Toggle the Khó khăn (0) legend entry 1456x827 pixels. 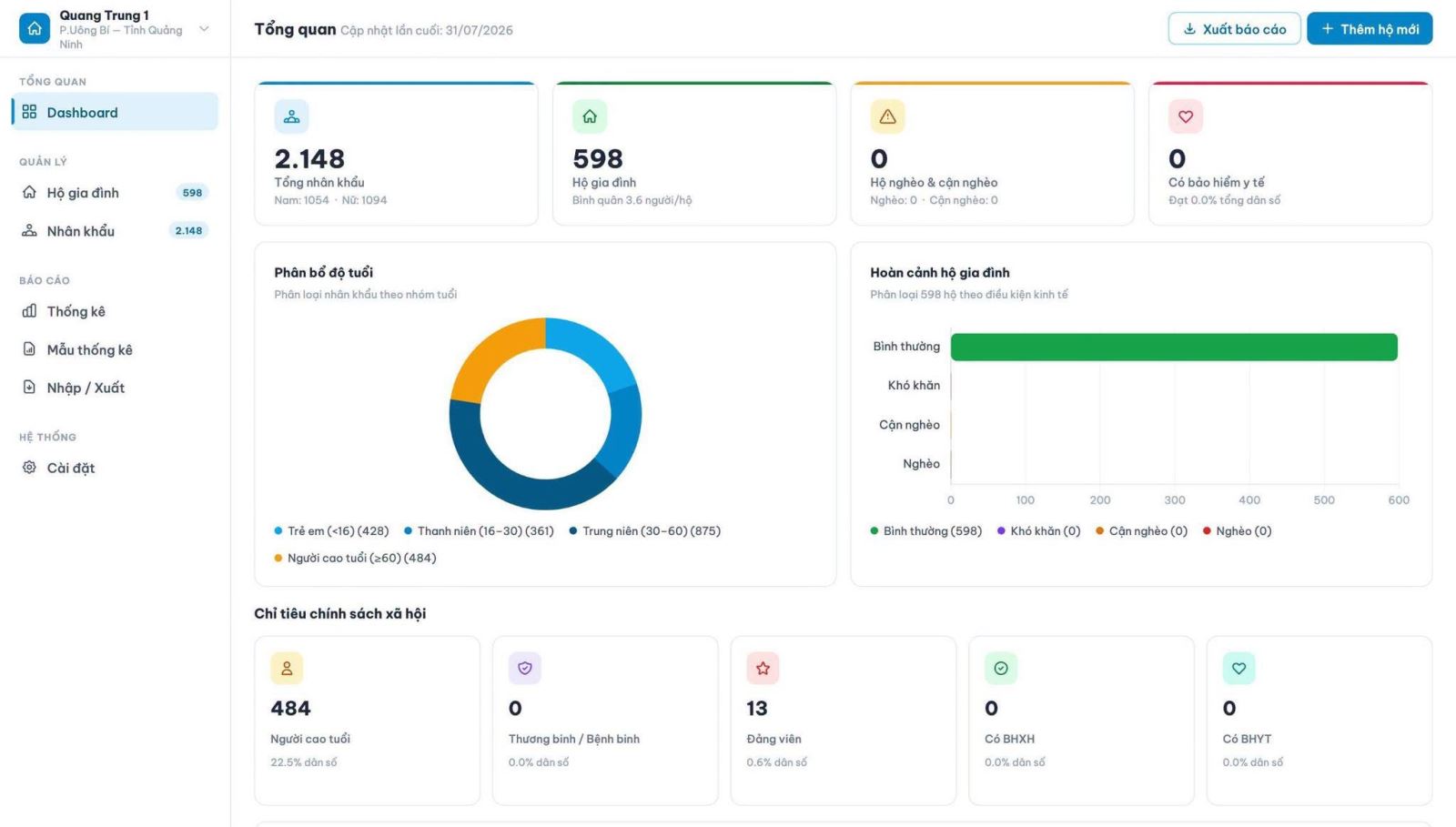point(1038,531)
